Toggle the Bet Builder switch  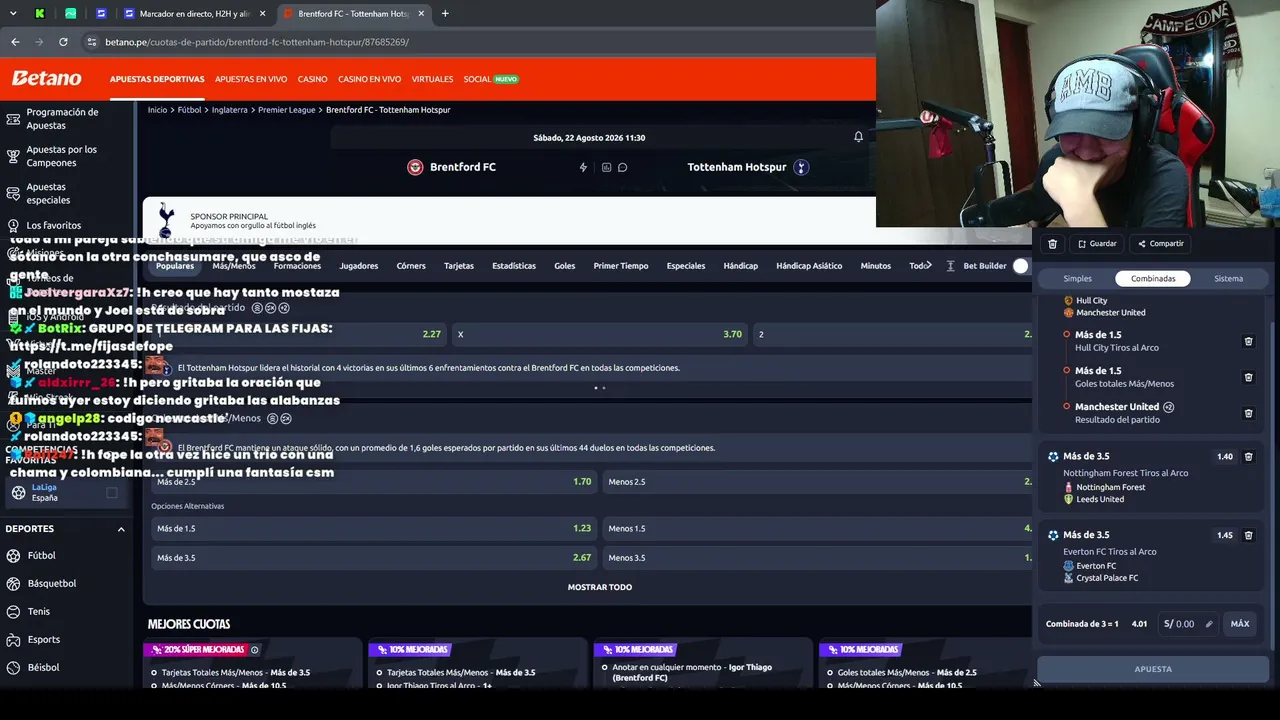(x=1021, y=266)
